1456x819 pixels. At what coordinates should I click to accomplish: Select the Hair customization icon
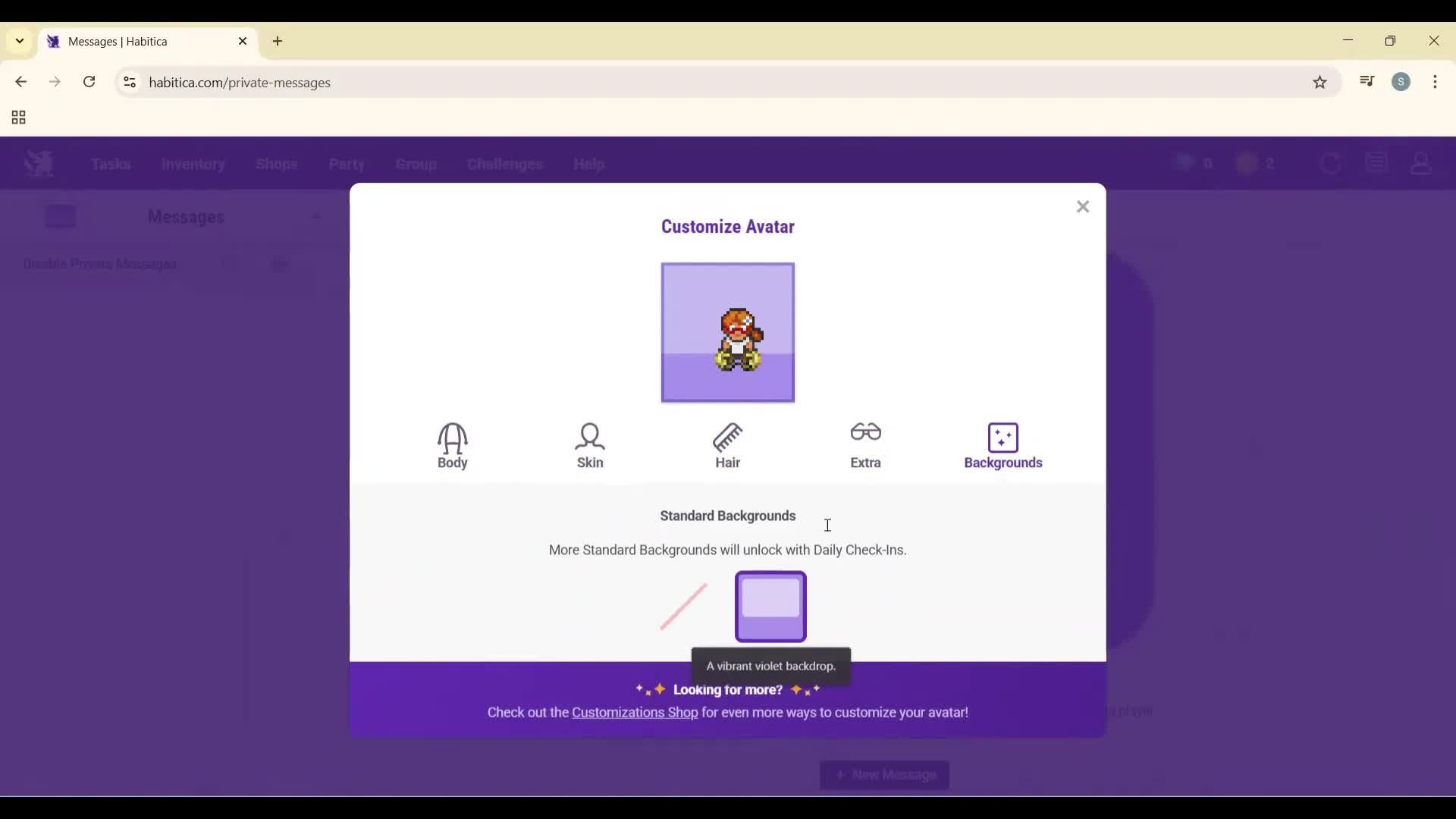(727, 446)
